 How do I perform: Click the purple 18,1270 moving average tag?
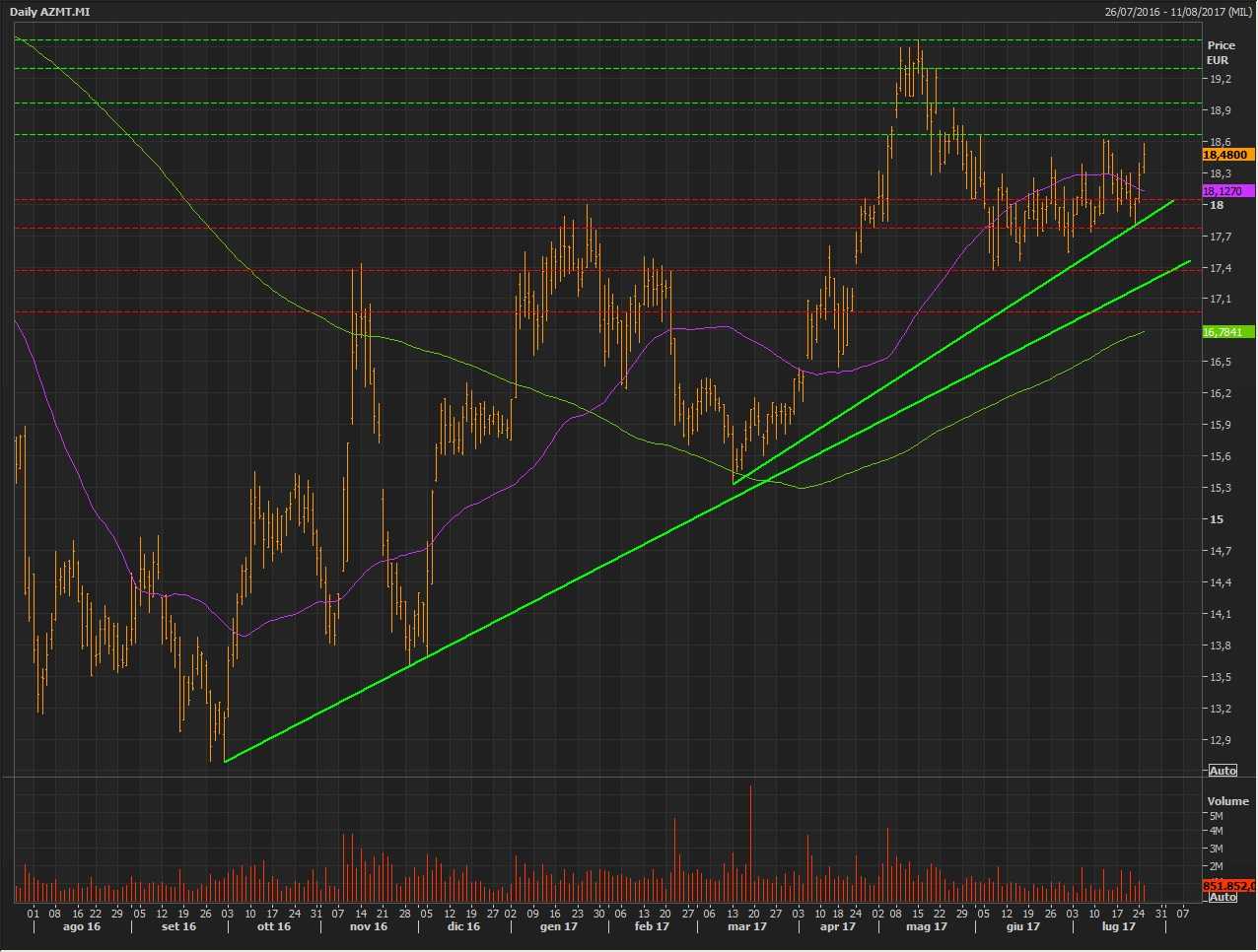point(1227,191)
